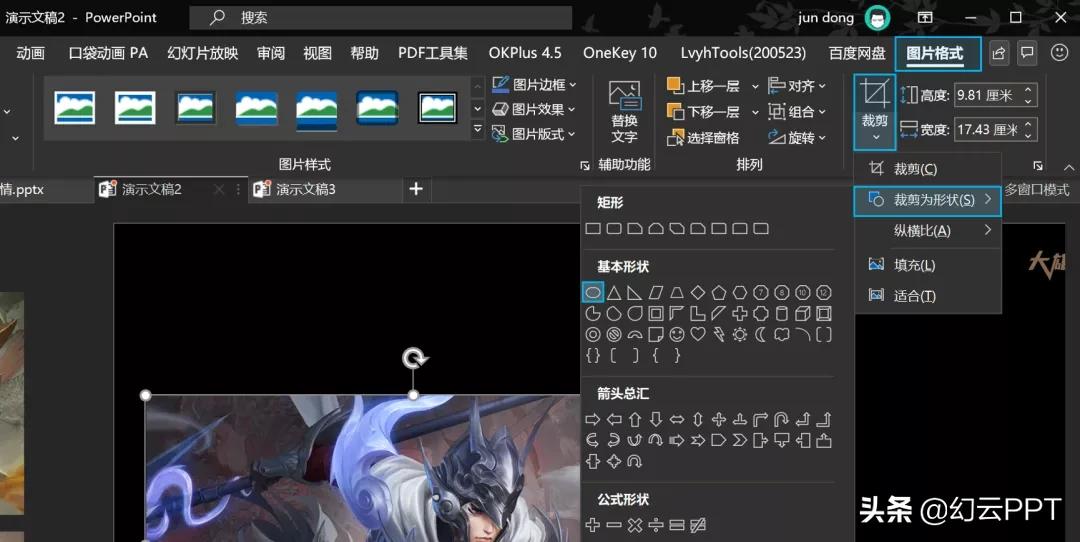Choose the sun shape

click(x=740, y=335)
